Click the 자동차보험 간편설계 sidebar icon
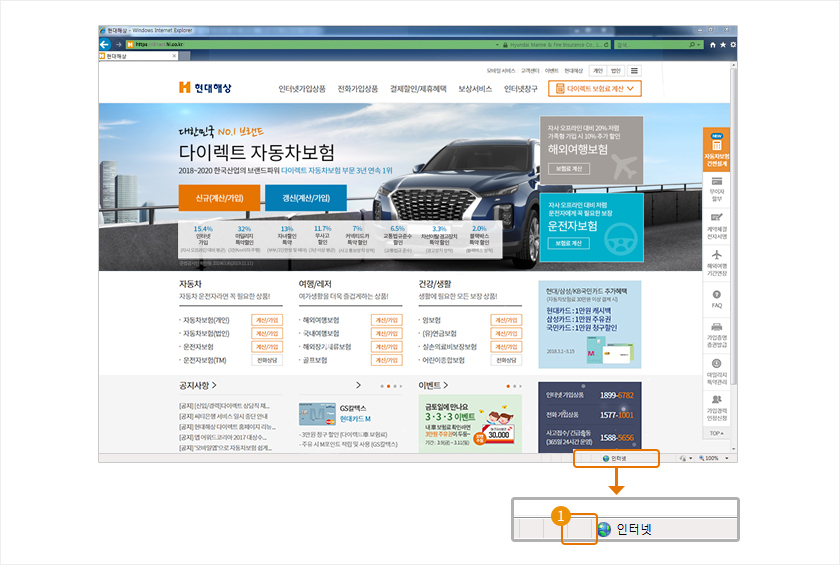Image resolution: width=840 pixels, height=565 pixels. pos(716,150)
